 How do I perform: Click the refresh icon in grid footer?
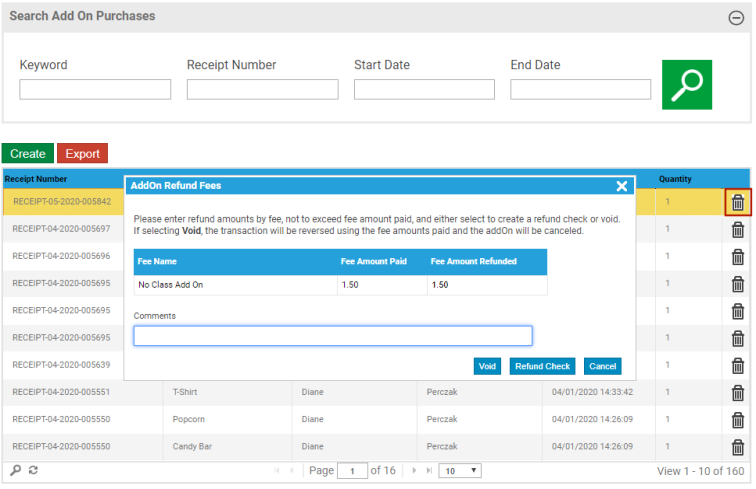[x=33, y=470]
